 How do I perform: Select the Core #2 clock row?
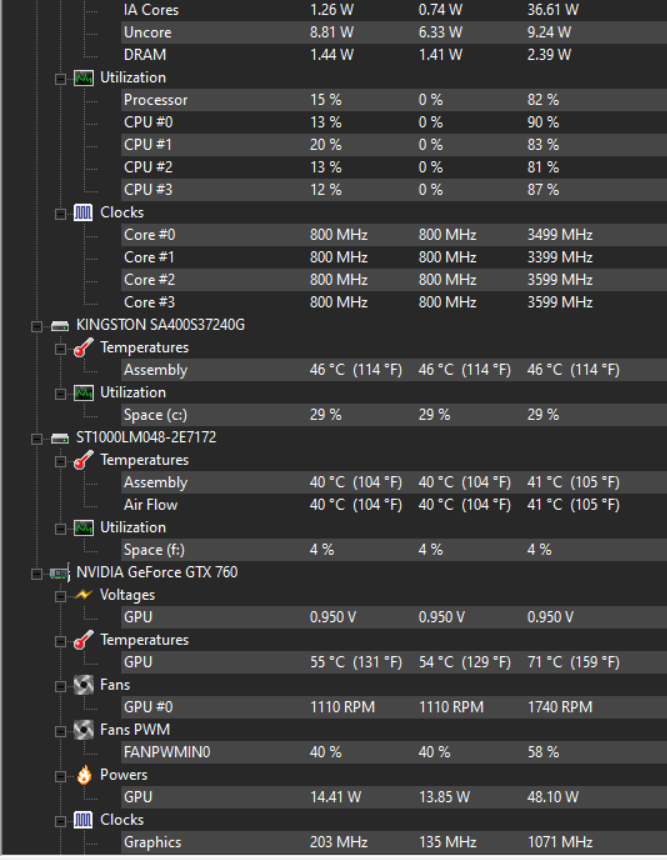tap(394, 280)
